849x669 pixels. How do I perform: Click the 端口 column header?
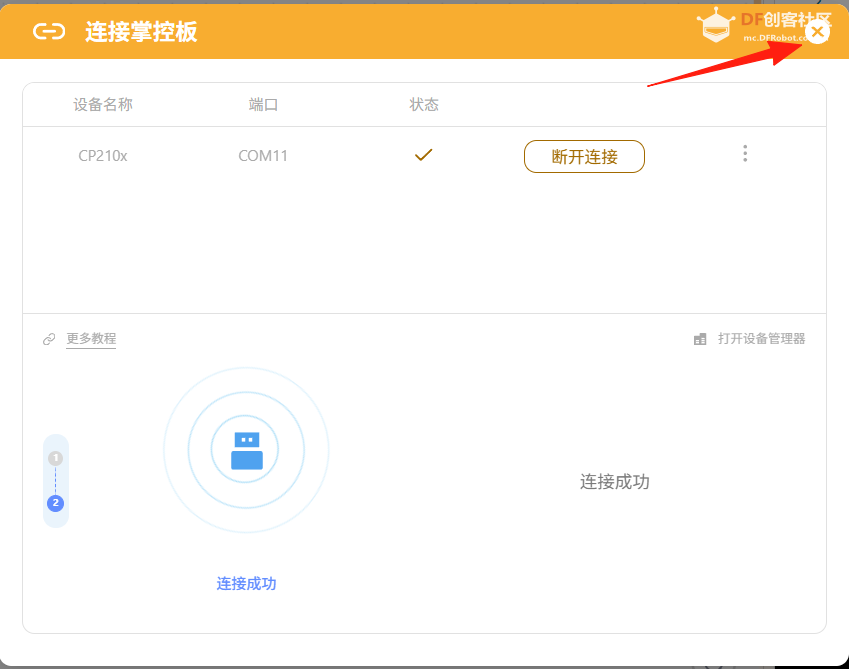coord(263,104)
